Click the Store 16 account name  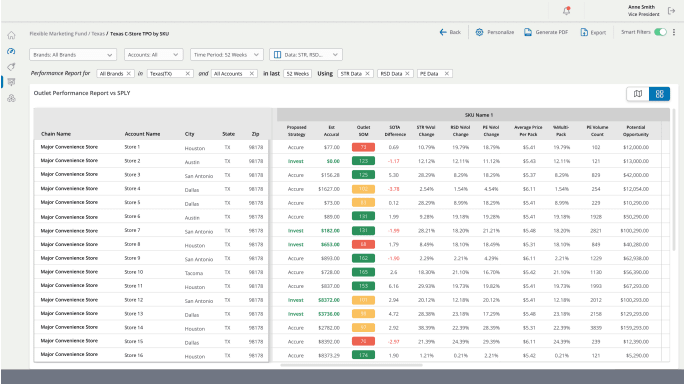tap(133, 355)
